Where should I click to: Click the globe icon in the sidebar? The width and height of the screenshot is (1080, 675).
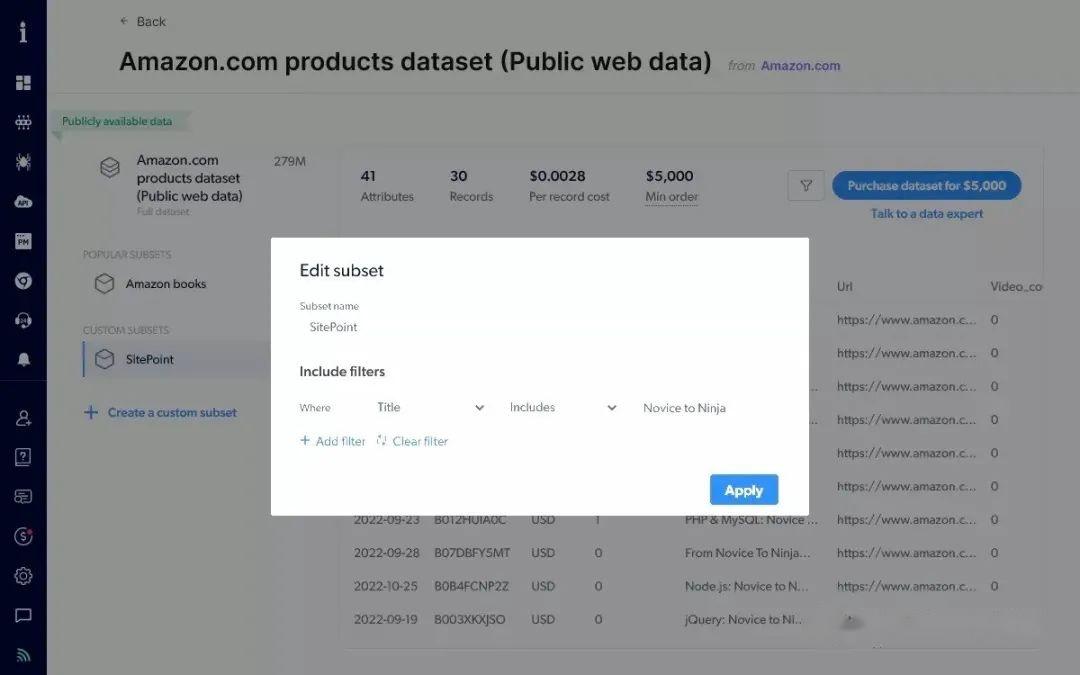(x=23, y=281)
